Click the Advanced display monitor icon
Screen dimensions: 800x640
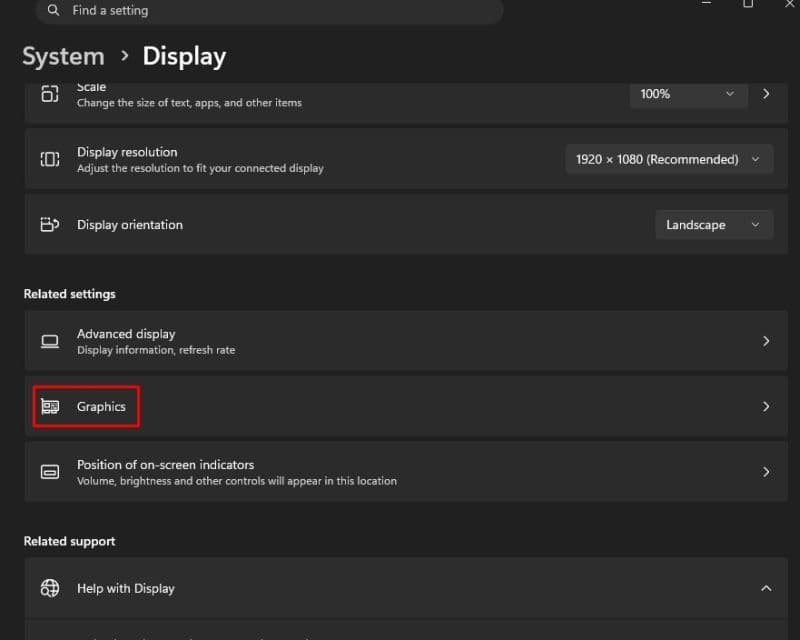coord(50,340)
